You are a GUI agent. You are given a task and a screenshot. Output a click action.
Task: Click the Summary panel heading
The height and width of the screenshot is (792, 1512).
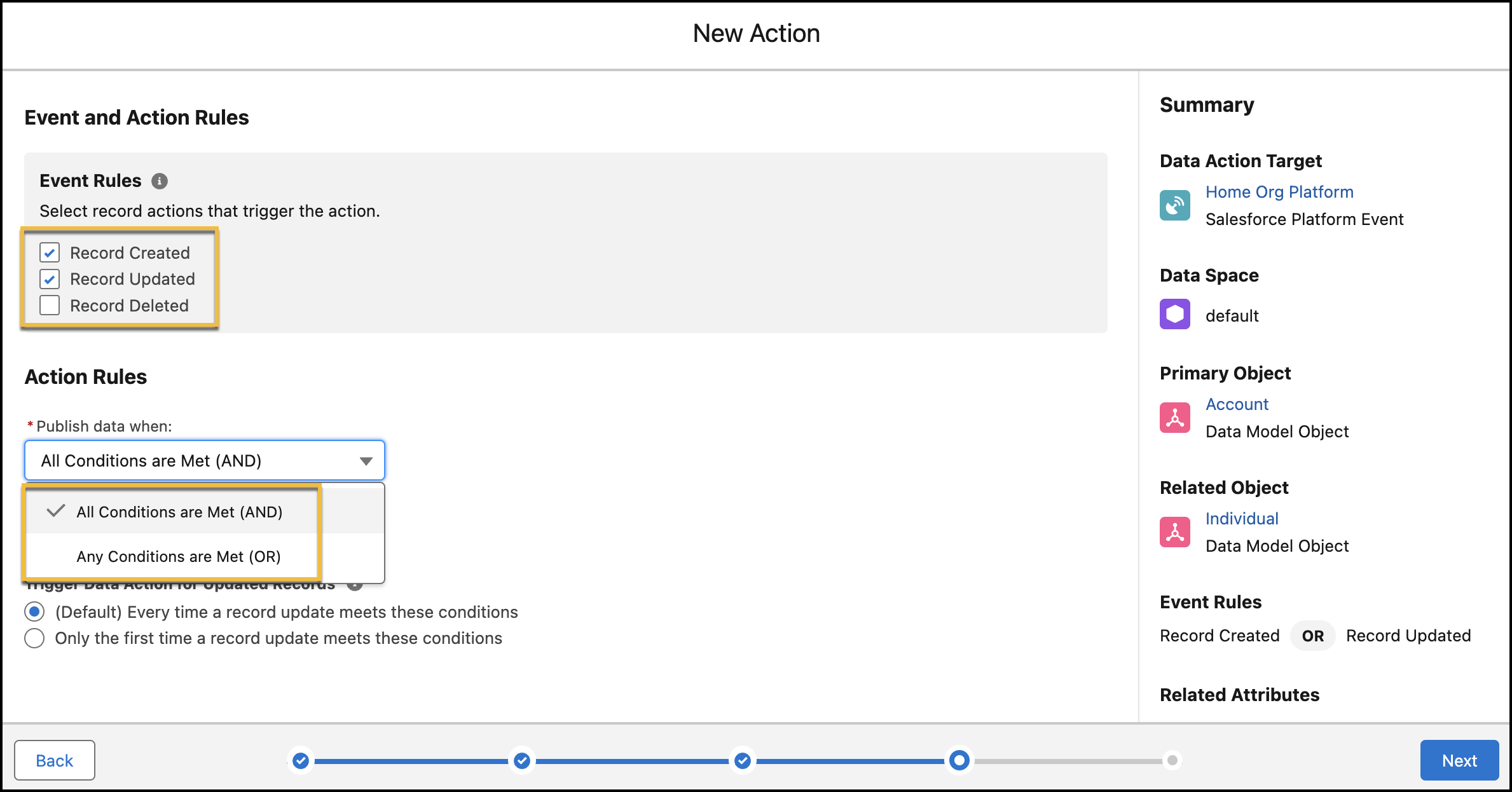pos(1207,105)
